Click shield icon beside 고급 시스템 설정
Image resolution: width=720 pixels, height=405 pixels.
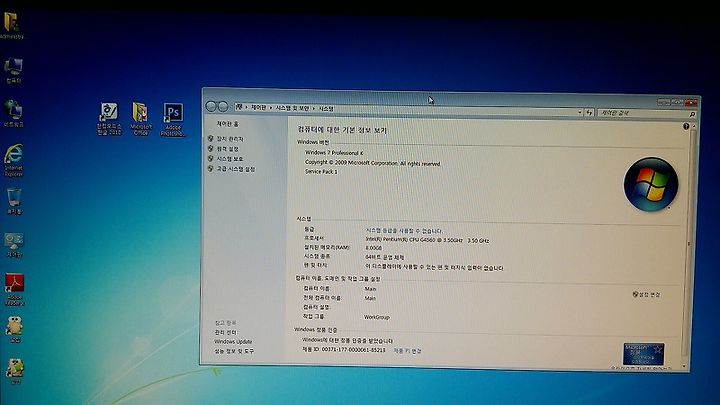(210, 169)
